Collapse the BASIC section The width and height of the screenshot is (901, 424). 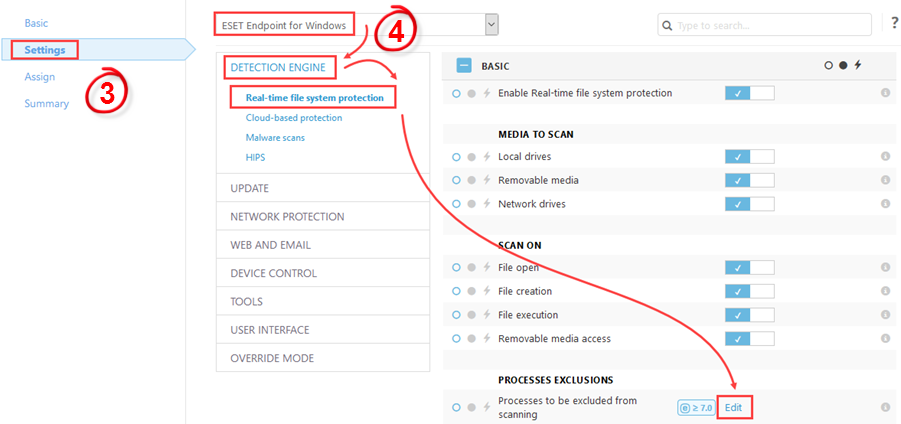point(464,66)
